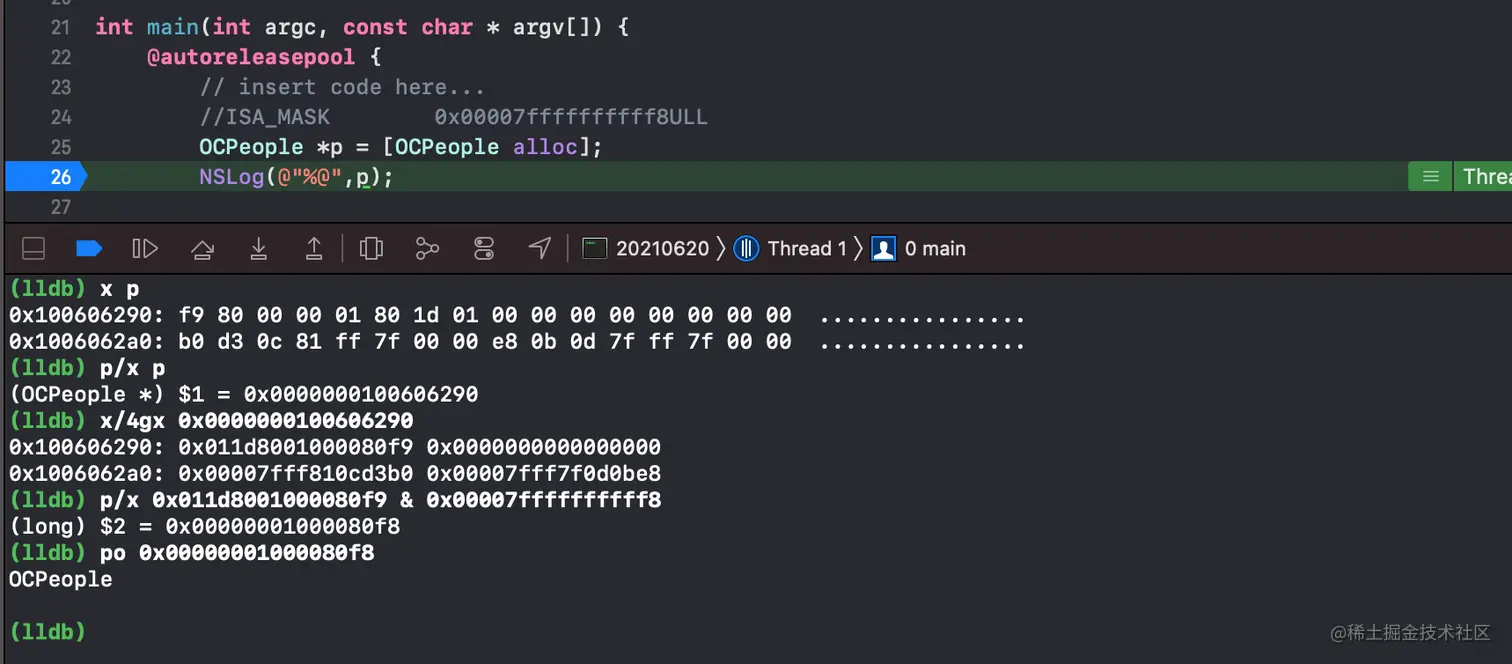Viewport: 1512px width, 664px height.
Task: Open Environment Overrides
Action: pyautogui.click(x=484, y=248)
